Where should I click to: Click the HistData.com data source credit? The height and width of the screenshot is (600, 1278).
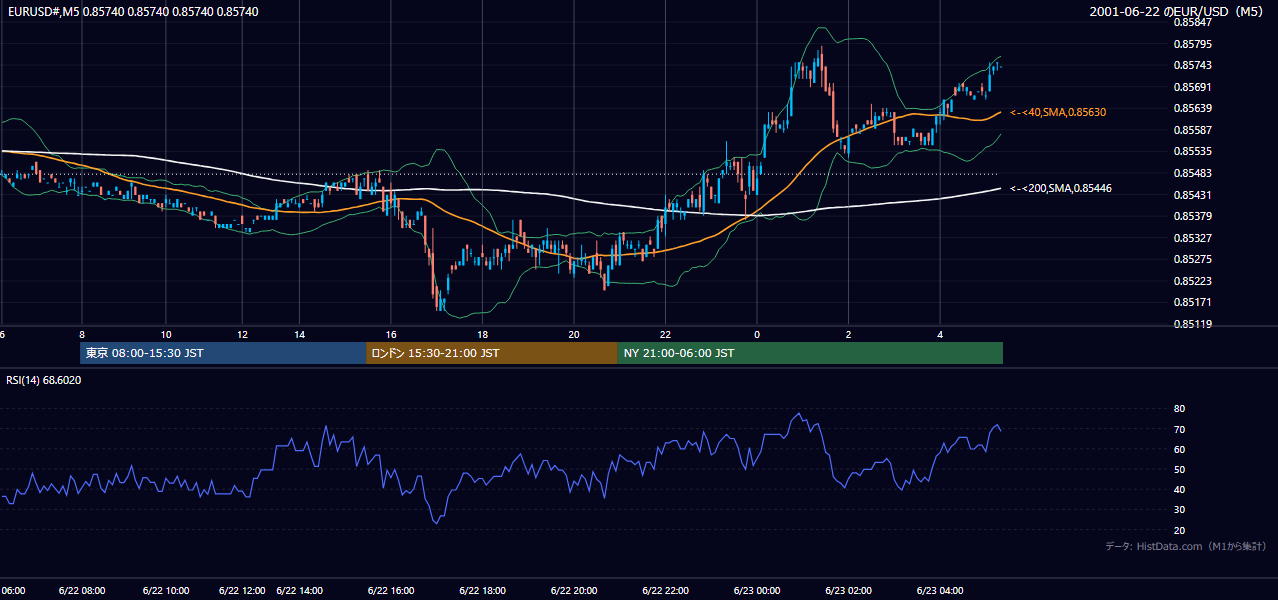pyautogui.click(x=1186, y=546)
